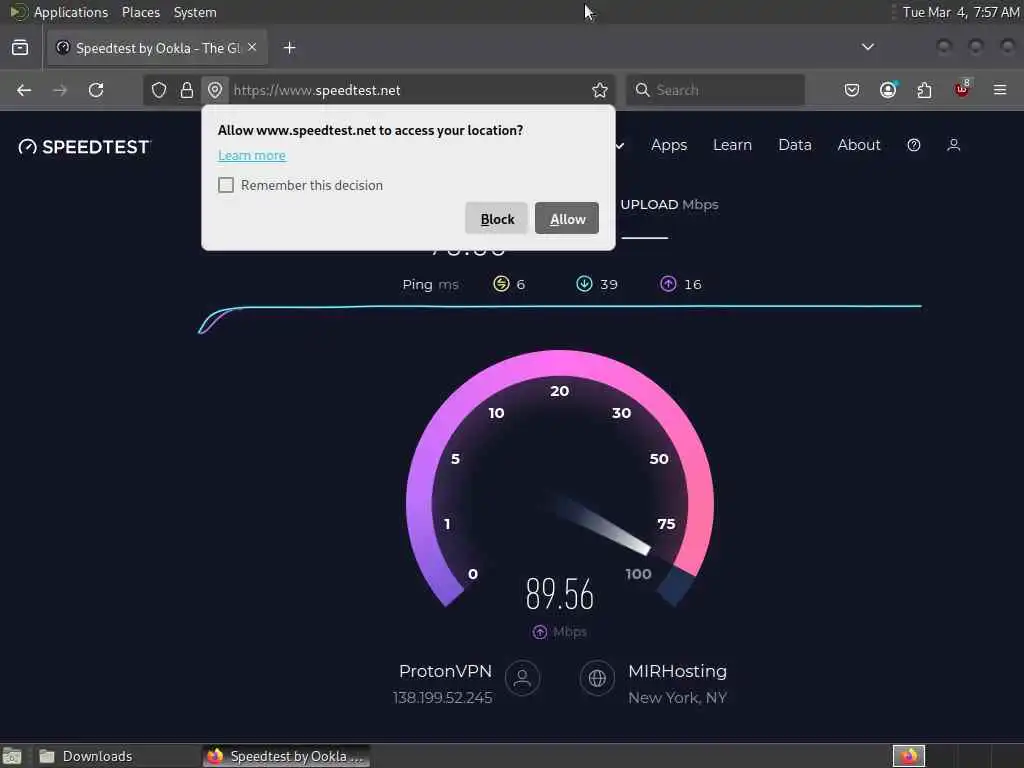This screenshot has width=1024, height=768.
Task: Click the location permission pin icon
Action: click(x=215, y=90)
